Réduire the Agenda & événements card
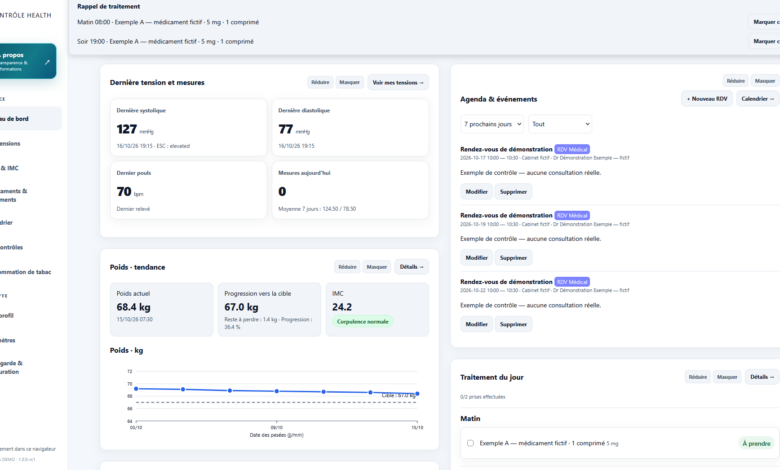The image size is (780, 470). tap(736, 81)
